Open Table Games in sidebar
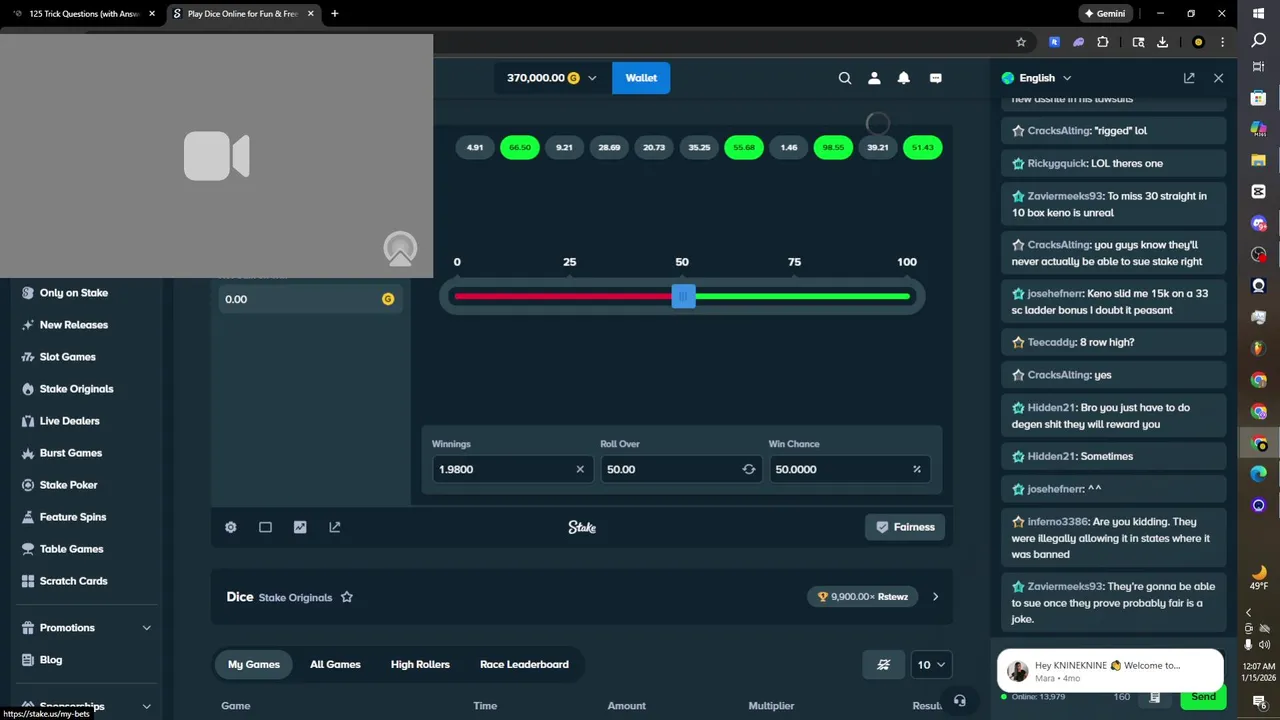The width and height of the screenshot is (1280, 720). pyautogui.click(x=71, y=549)
